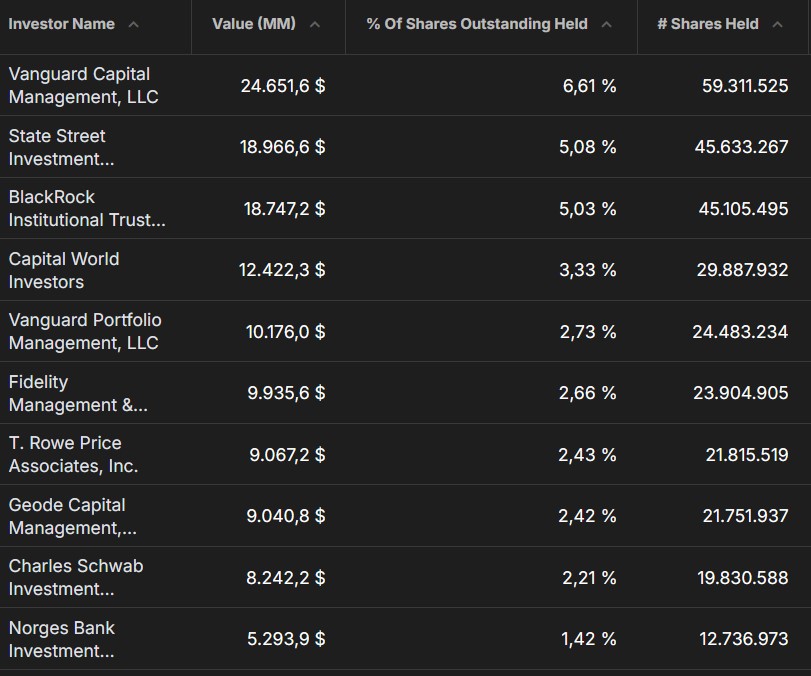
Task: Open Norges Bank Investment investor
Action: coord(62,639)
